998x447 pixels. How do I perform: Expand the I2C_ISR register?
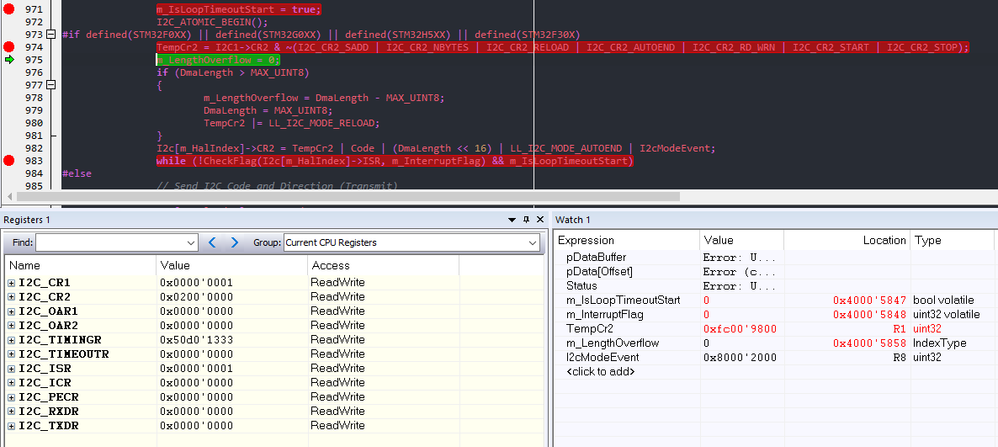(11, 368)
